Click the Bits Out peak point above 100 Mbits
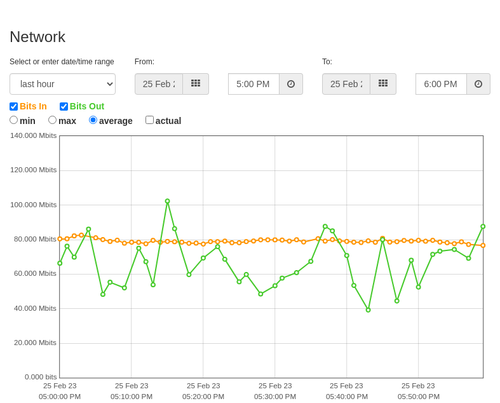500x403 pixels. (x=167, y=201)
